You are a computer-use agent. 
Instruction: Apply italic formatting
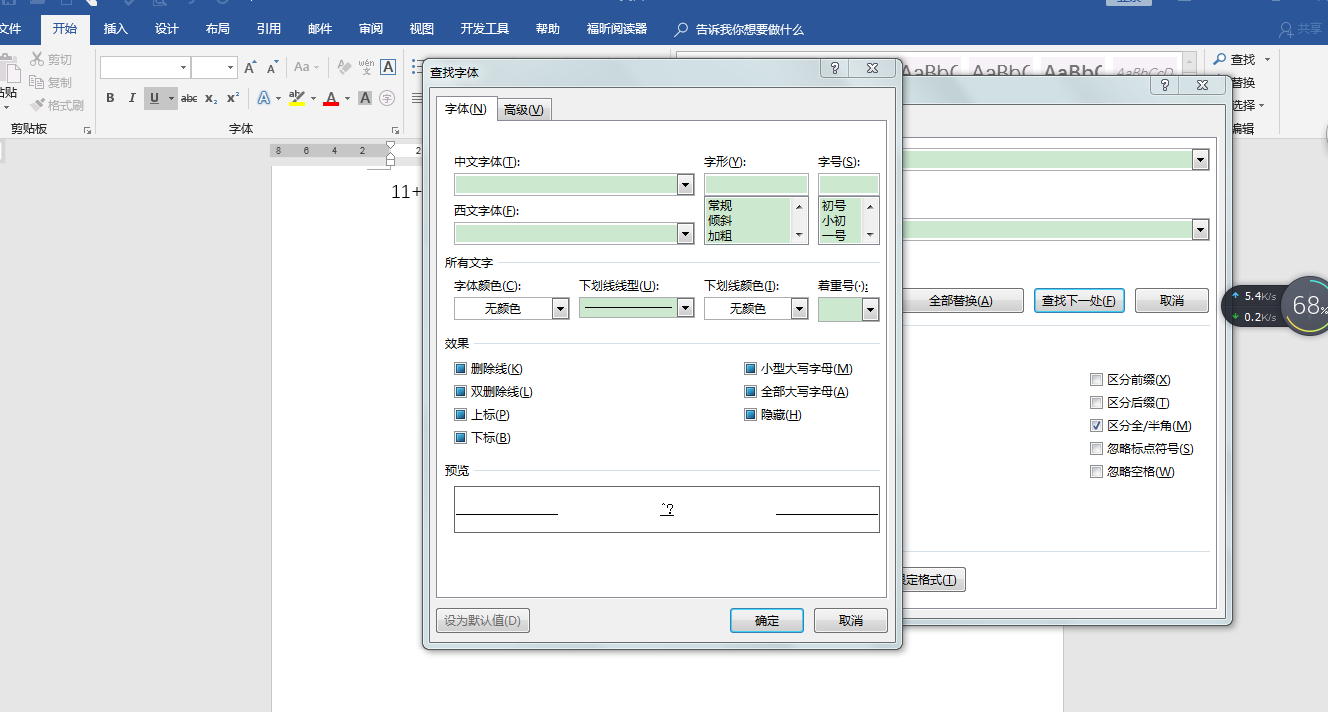131,97
